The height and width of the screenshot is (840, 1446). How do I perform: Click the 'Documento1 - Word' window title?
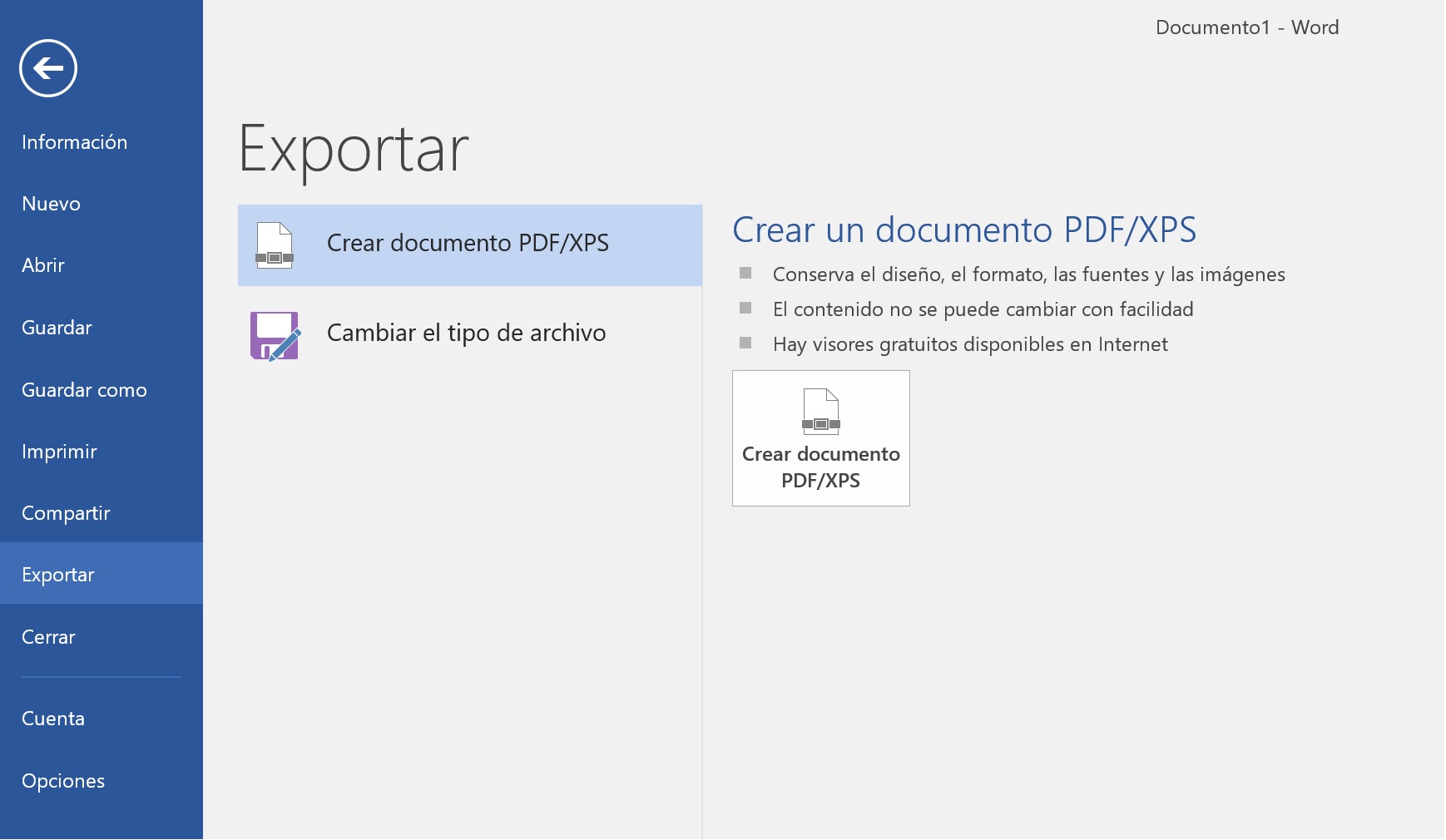click(x=1246, y=27)
